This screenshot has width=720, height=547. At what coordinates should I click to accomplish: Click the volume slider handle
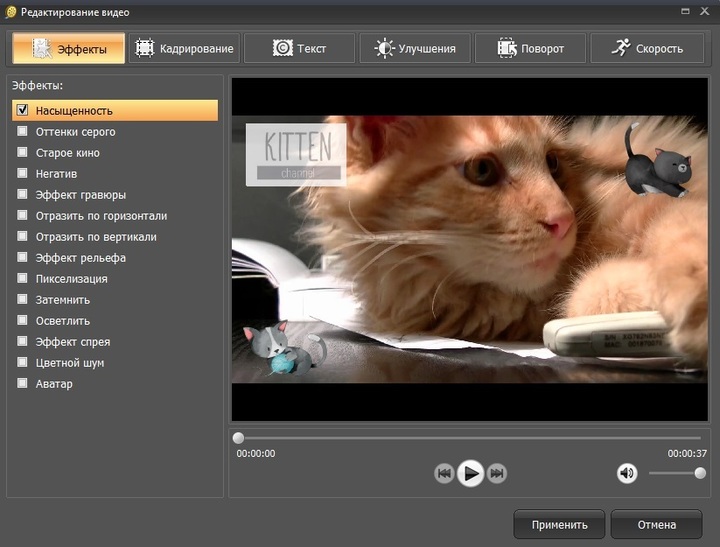pyautogui.click(x=700, y=473)
